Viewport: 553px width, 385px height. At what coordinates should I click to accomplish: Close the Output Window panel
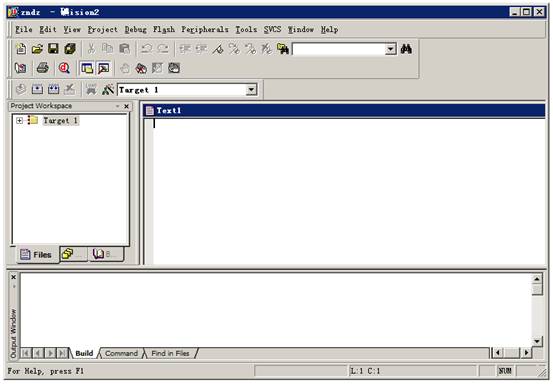(13, 277)
